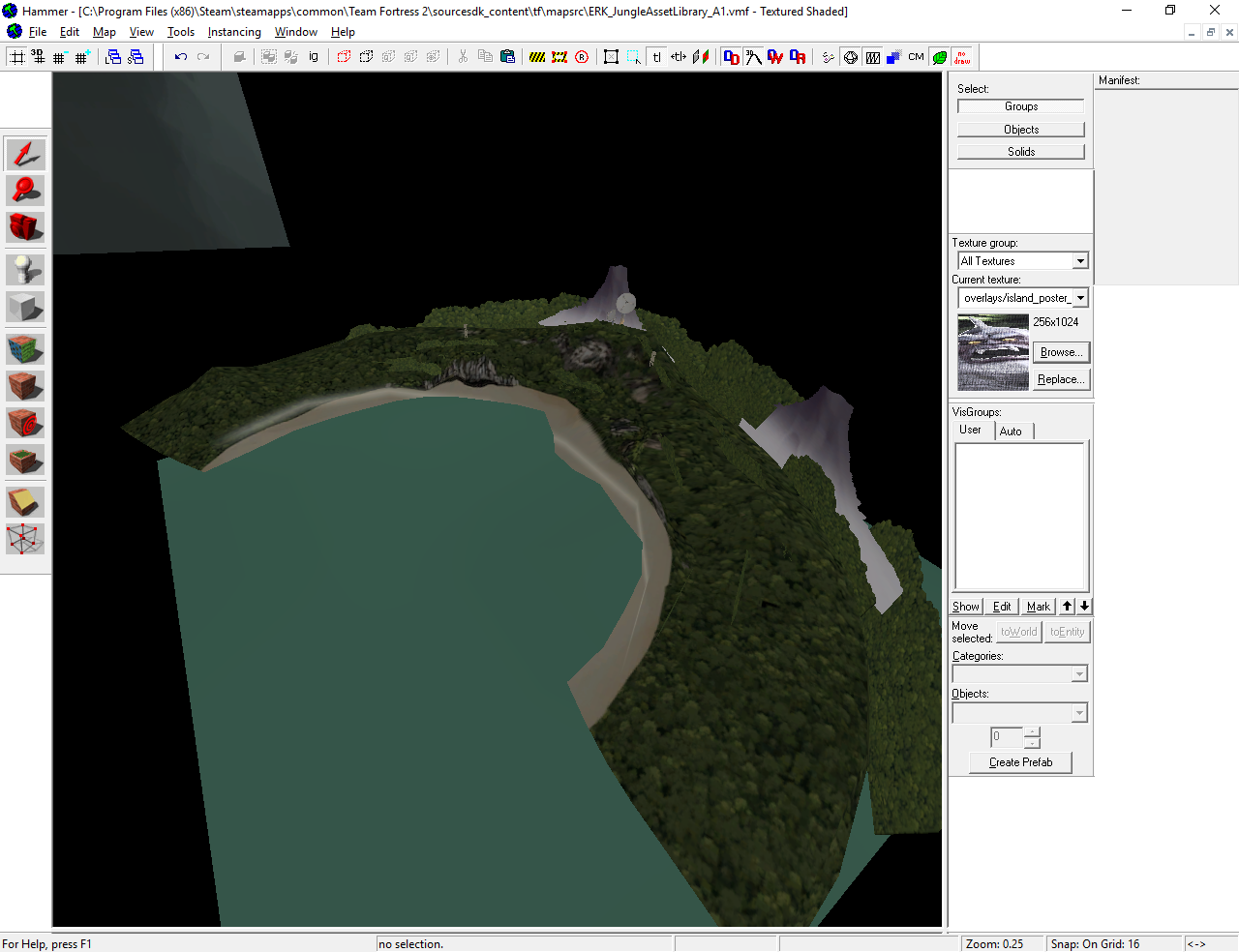Click the red Hide Selected Objects icon
Image resolution: width=1239 pixels, height=952 pixels.
tap(344, 57)
